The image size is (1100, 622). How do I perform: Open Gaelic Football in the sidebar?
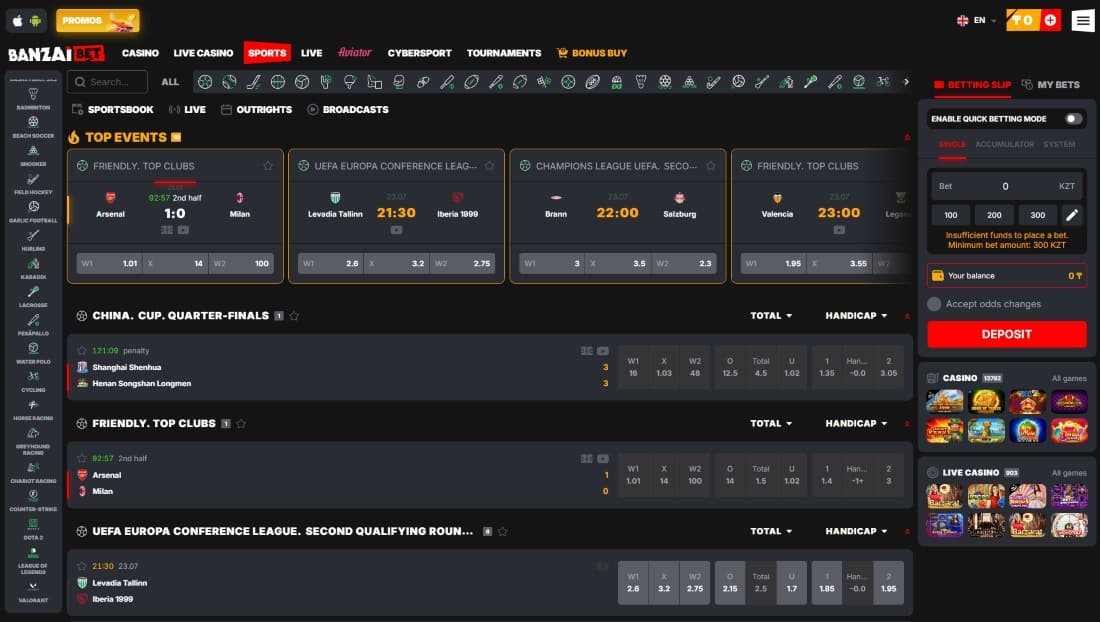(x=33, y=212)
